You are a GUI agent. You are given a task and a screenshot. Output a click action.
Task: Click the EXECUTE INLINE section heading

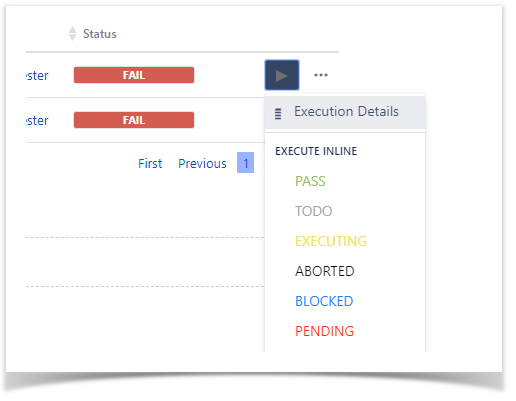[316, 151]
